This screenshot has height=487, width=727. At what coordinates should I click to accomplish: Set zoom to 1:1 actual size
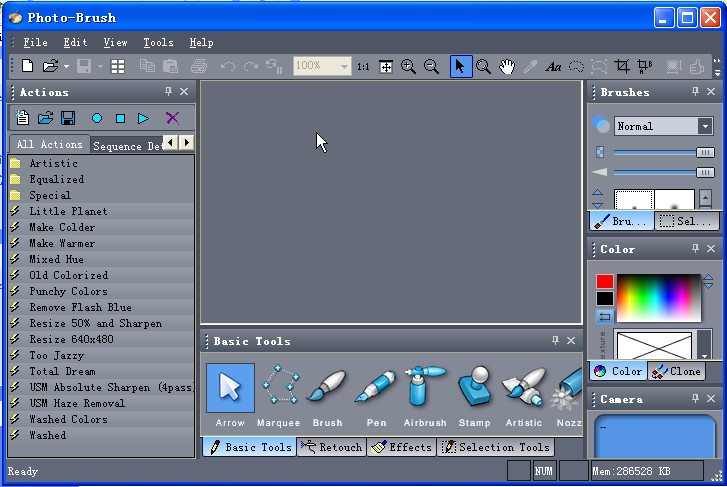pyautogui.click(x=363, y=67)
